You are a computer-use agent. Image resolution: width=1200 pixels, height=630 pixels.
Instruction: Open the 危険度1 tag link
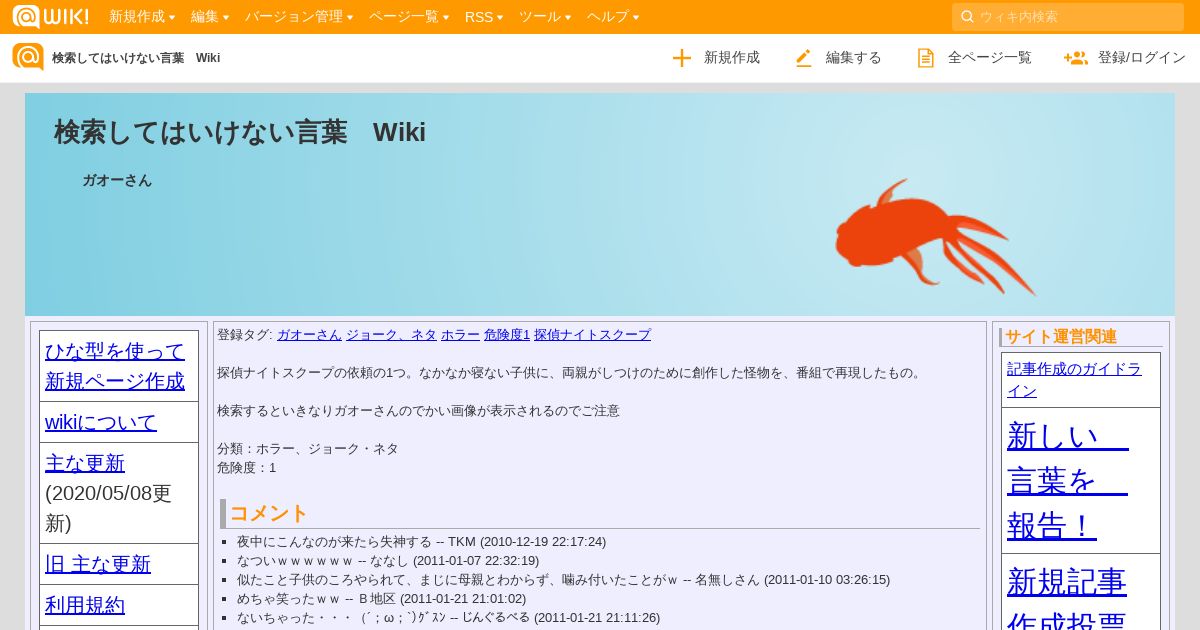(507, 335)
